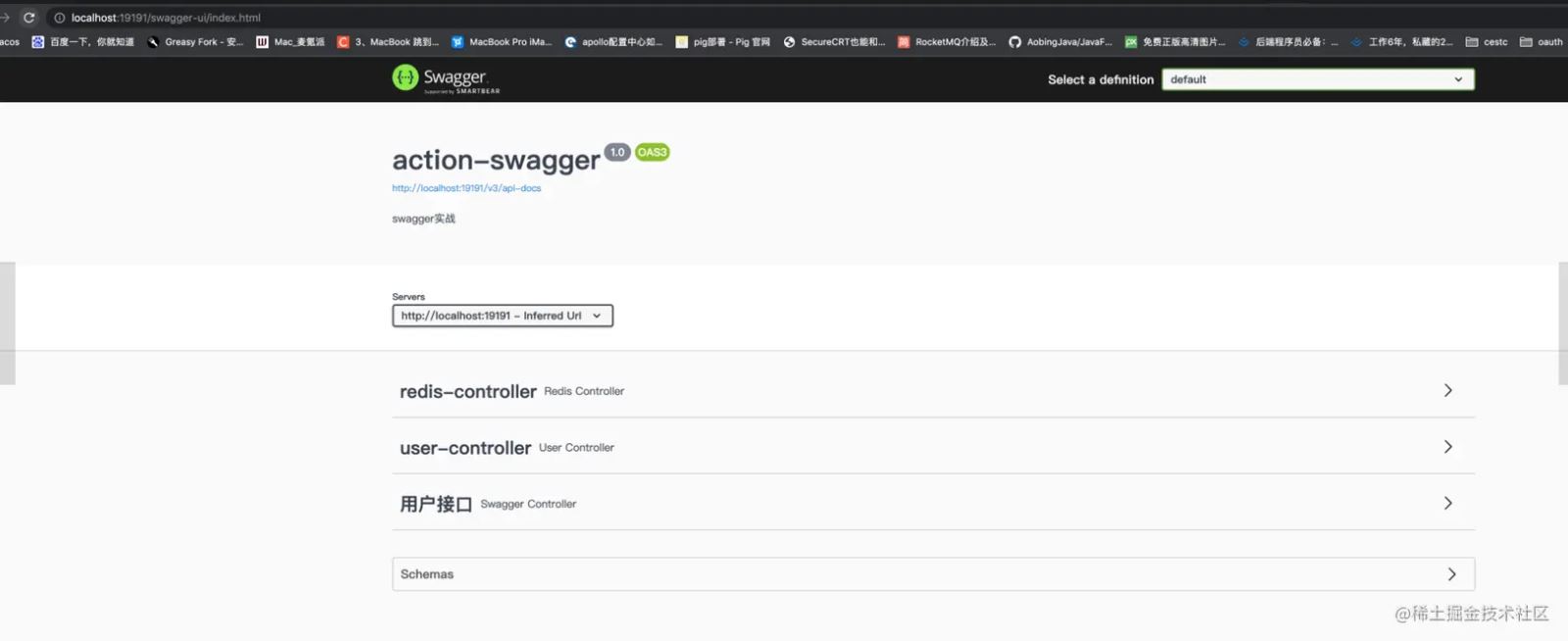Expand the Schemas section
Image resolution: width=1568 pixels, height=641 pixels.
(x=933, y=574)
